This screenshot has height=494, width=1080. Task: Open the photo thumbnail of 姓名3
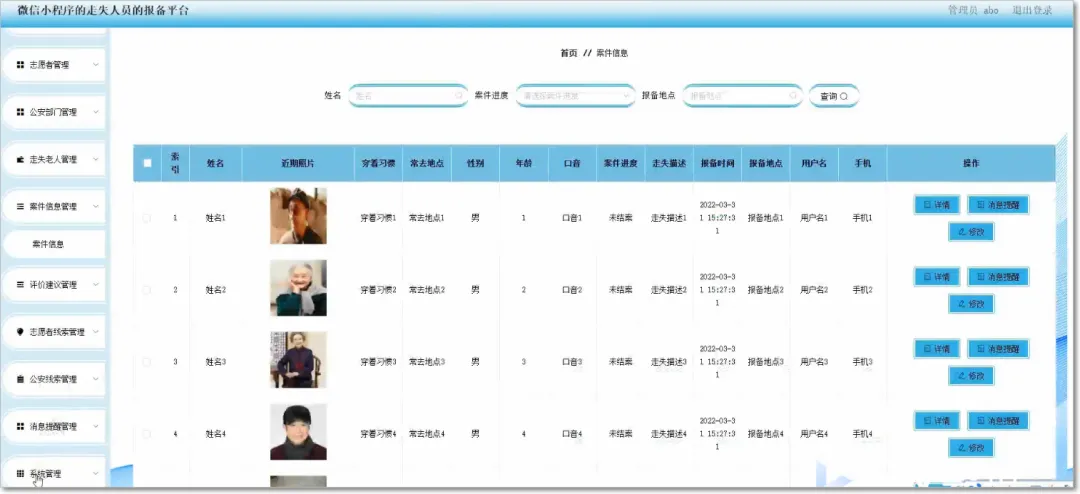pyautogui.click(x=298, y=360)
